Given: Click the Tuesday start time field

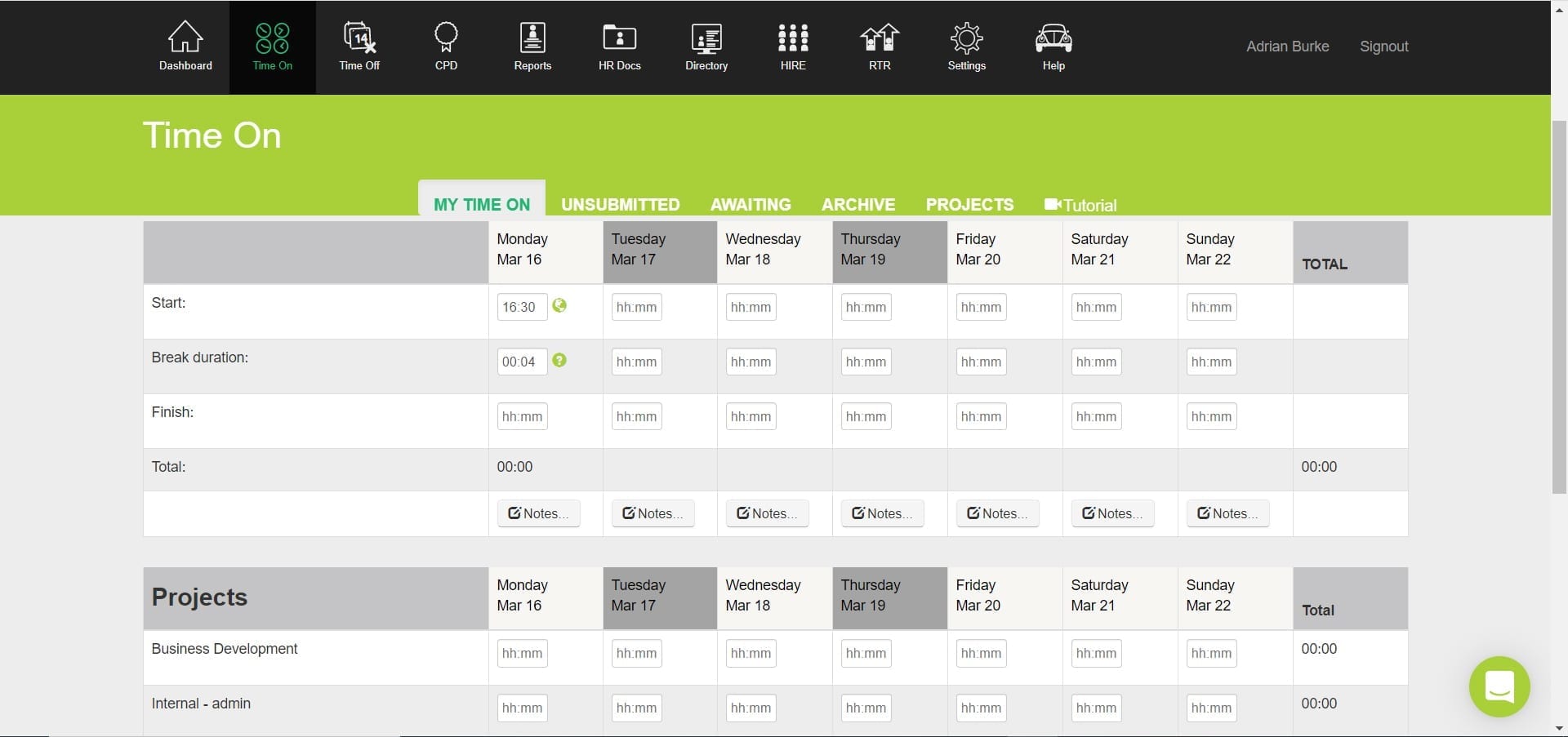Looking at the screenshot, I should tap(637, 307).
